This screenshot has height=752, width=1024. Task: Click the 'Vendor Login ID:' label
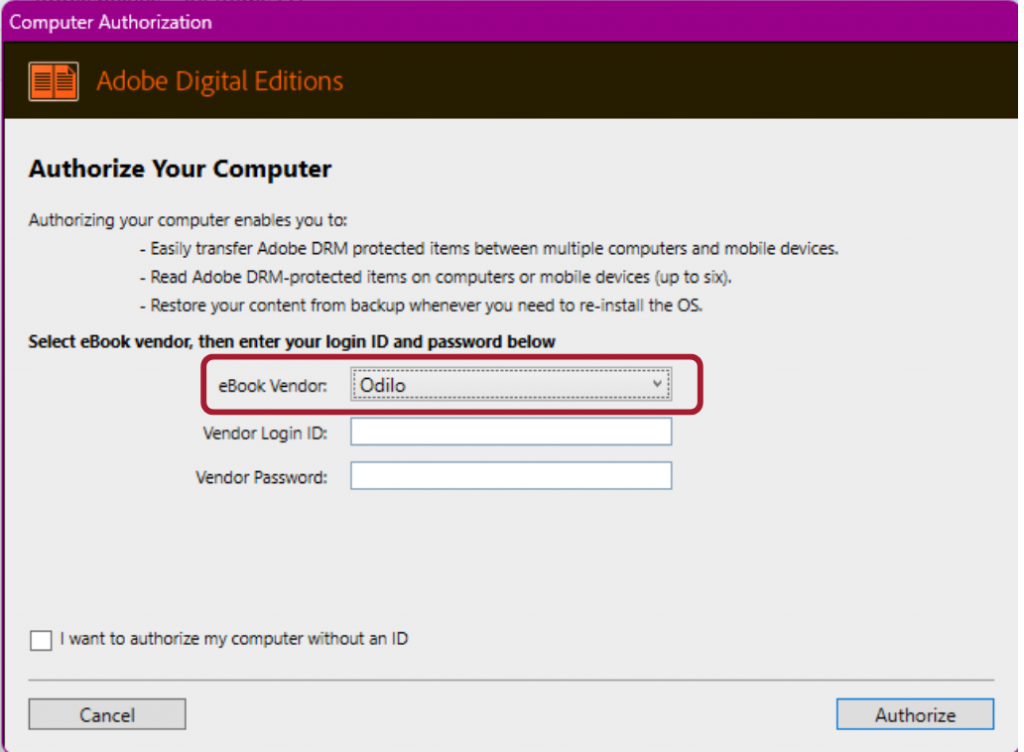(264, 433)
